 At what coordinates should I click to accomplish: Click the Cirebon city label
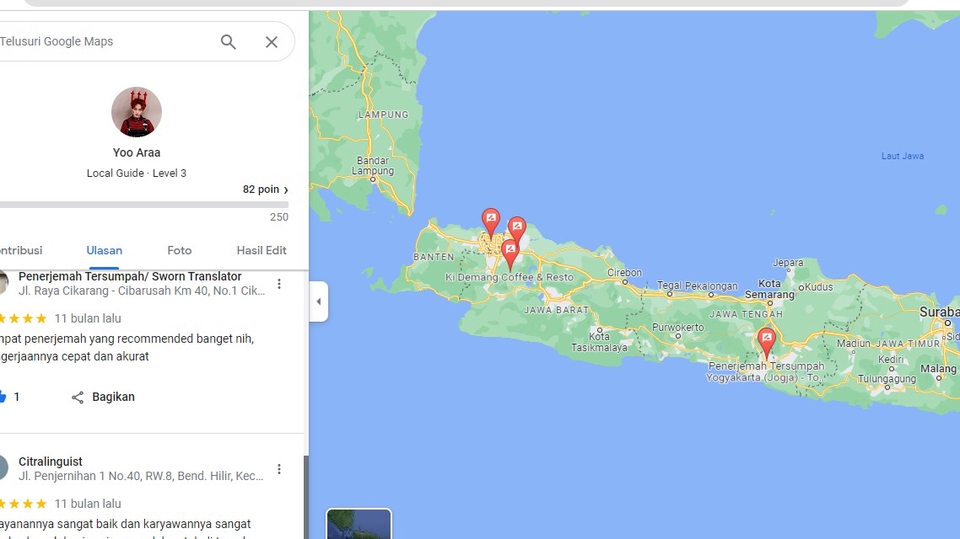point(624,273)
